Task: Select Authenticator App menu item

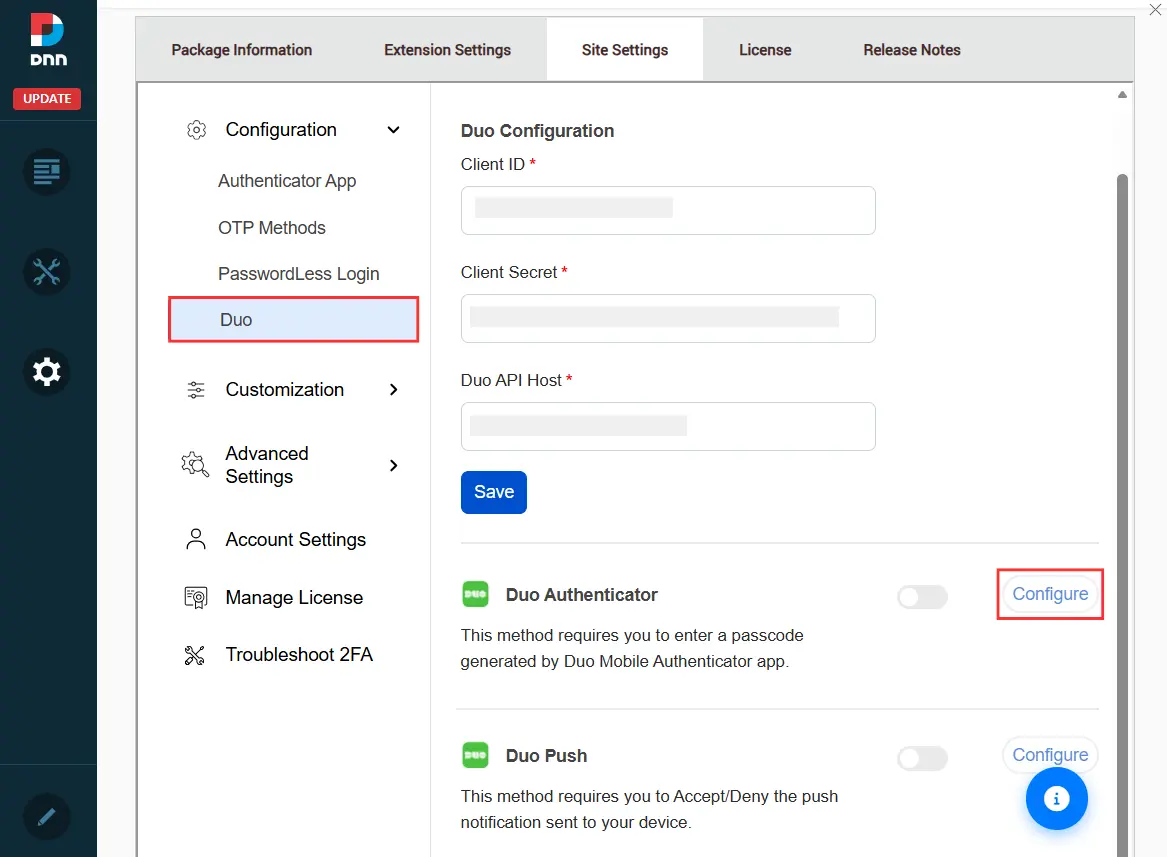Action: coord(287,181)
